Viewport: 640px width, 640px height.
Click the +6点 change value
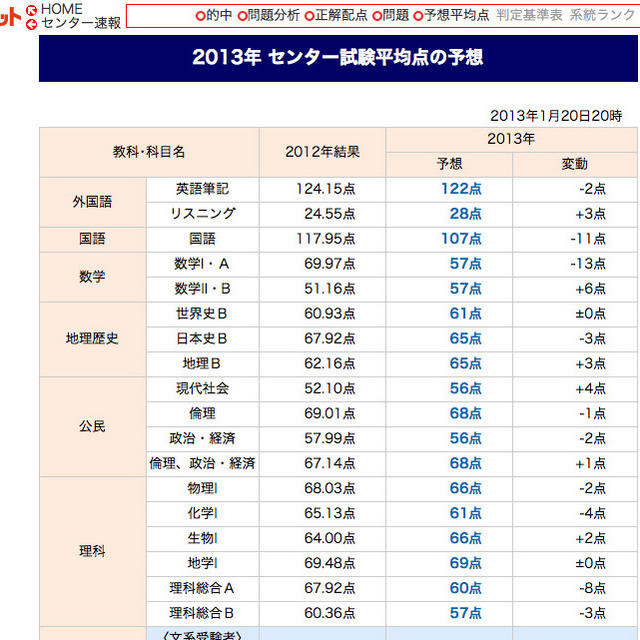(x=591, y=289)
